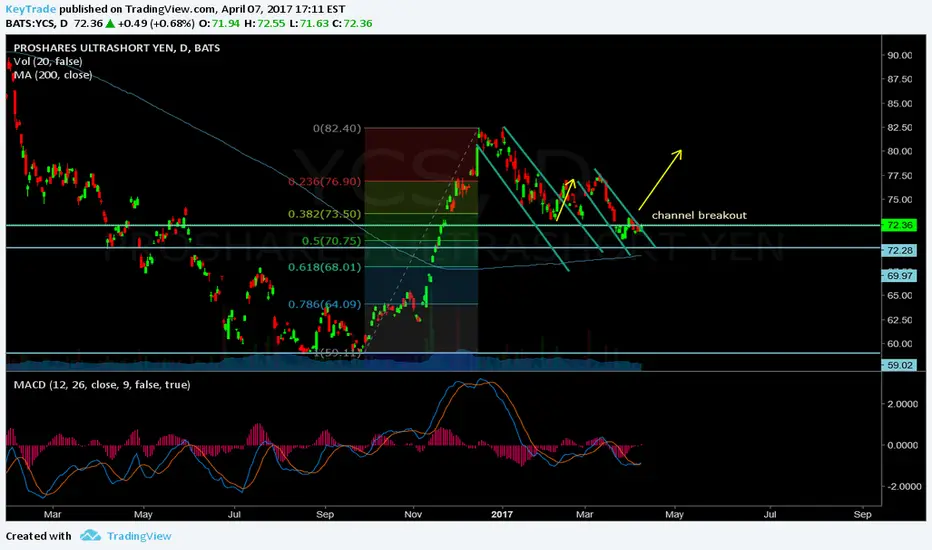Click the 90.00 price axis label
The height and width of the screenshot is (550, 932).
tap(899, 55)
